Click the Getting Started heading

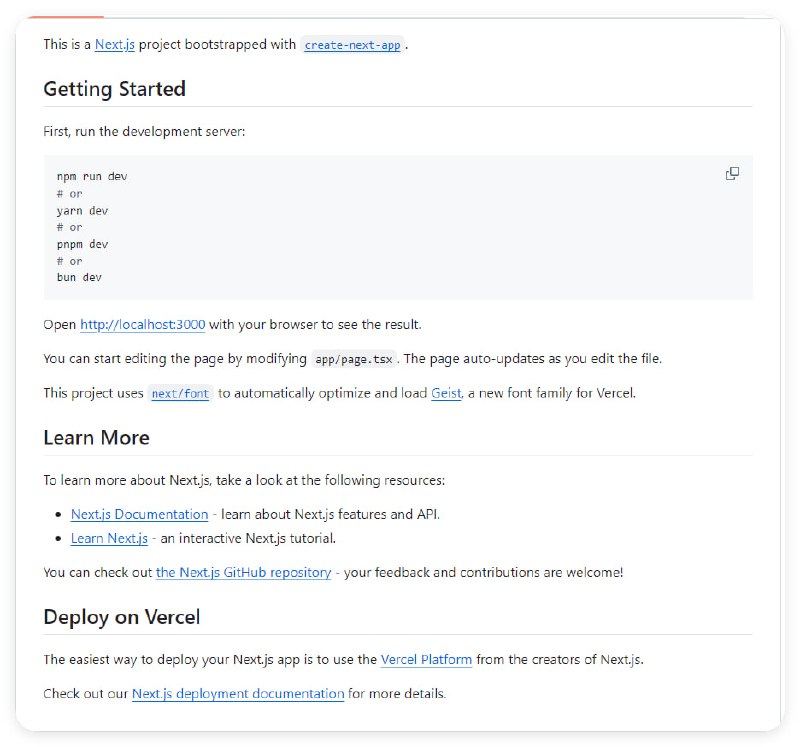(x=114, y=89)
